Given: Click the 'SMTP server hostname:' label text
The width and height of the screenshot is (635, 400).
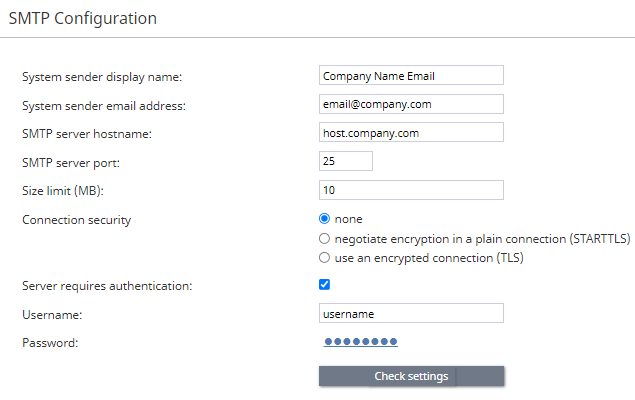Looking at the screenshot, I should point(87,134).
